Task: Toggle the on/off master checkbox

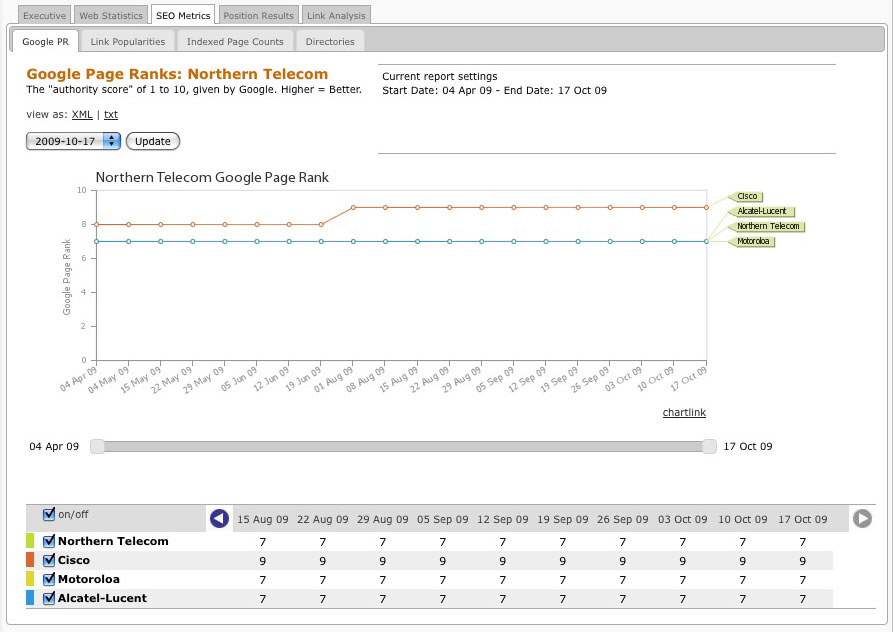Action: [49, 514]
